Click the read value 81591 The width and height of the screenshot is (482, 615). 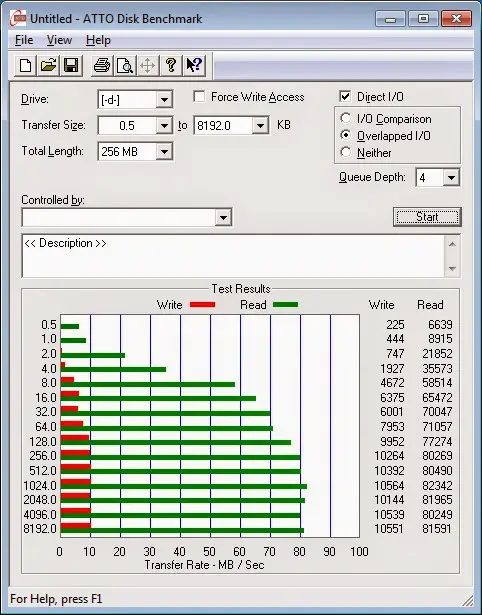437,528
